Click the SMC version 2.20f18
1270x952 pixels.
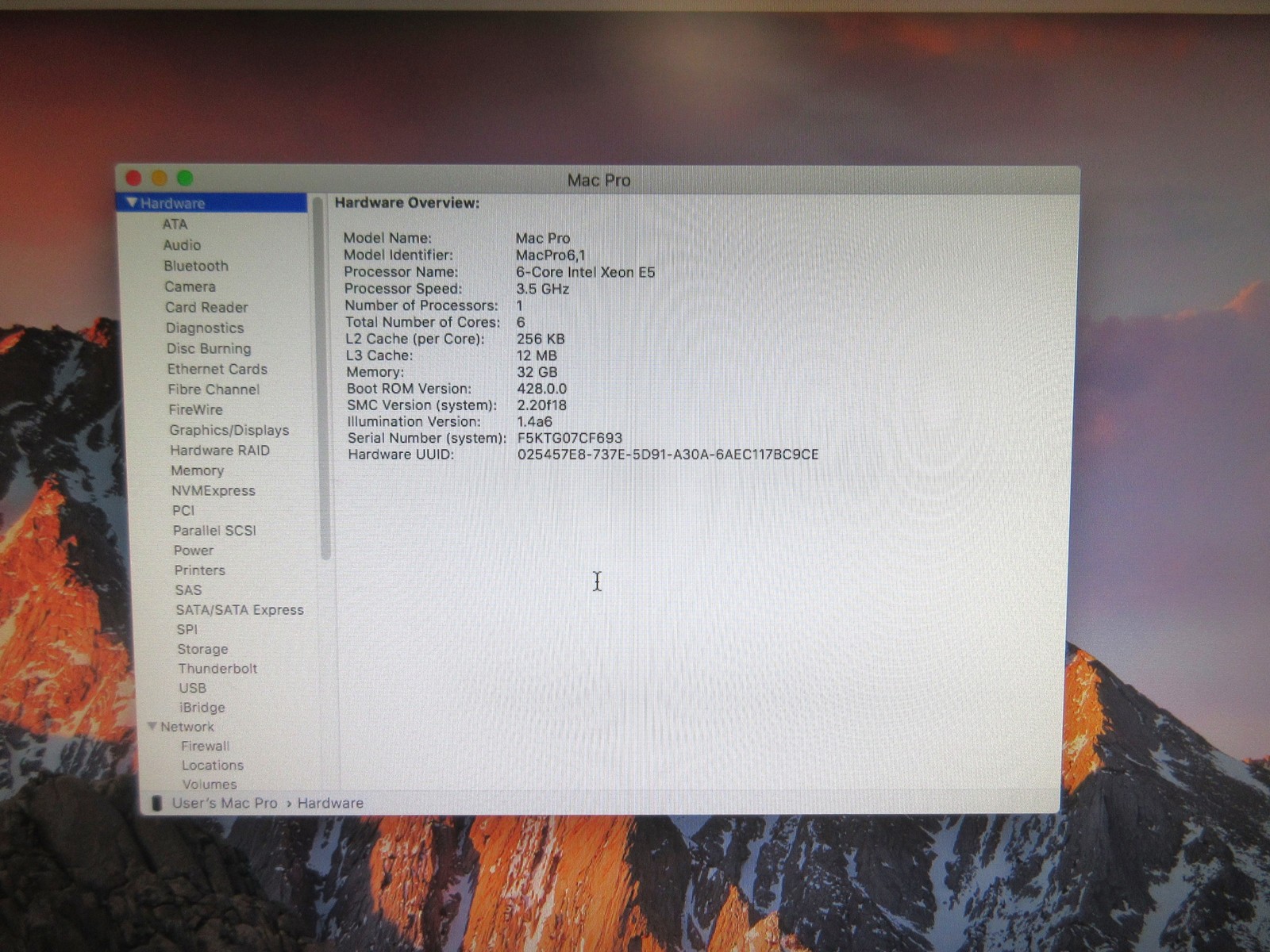point(542,405)
